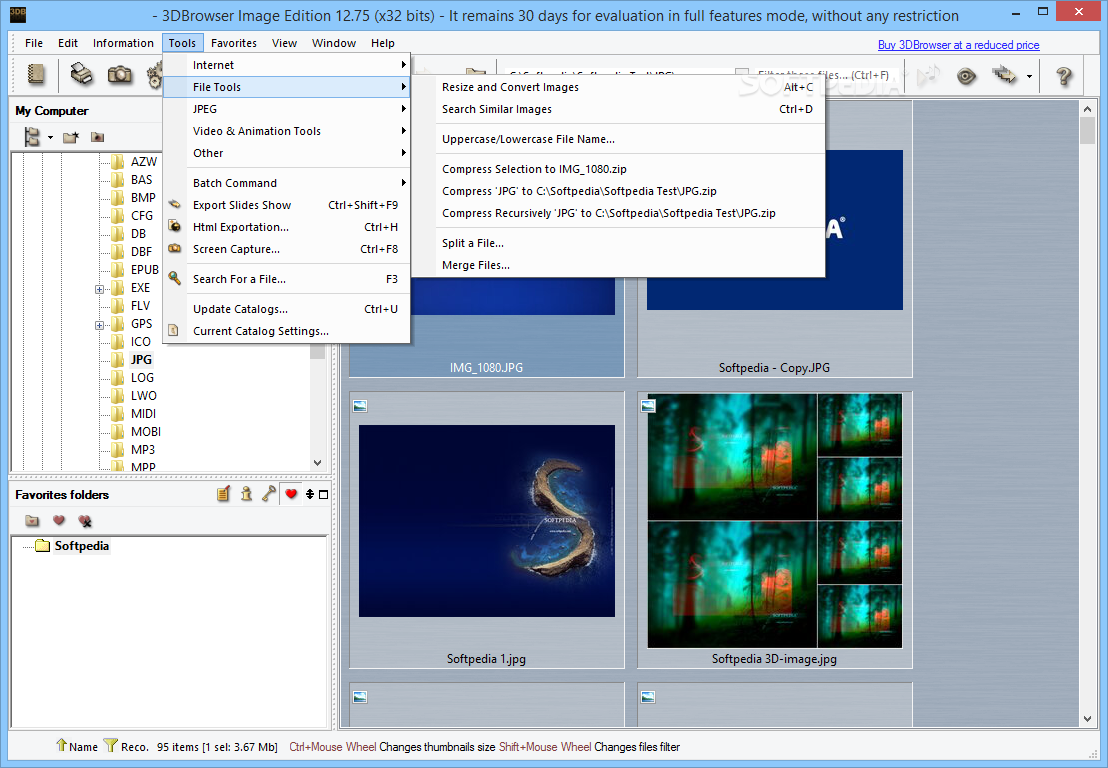
Task: Open the File menu
Action: (34, 43)
